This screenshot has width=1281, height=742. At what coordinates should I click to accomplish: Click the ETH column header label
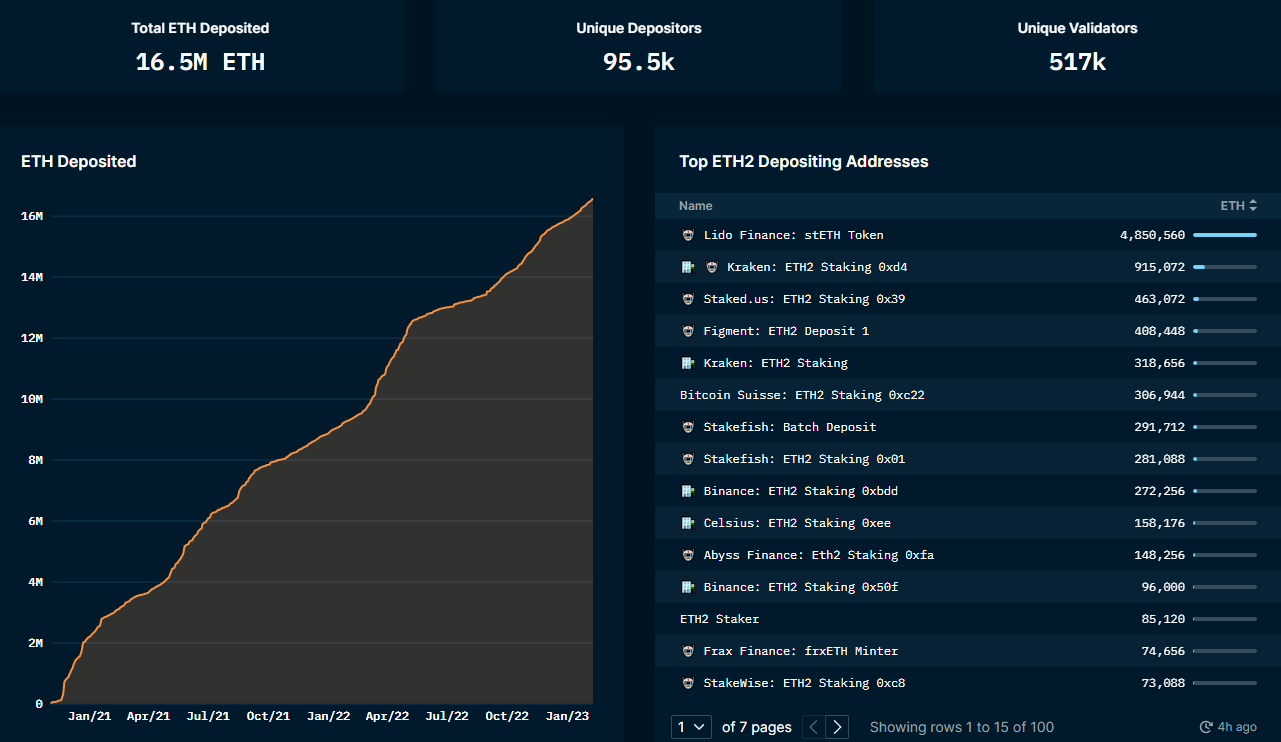(1232, 205)
